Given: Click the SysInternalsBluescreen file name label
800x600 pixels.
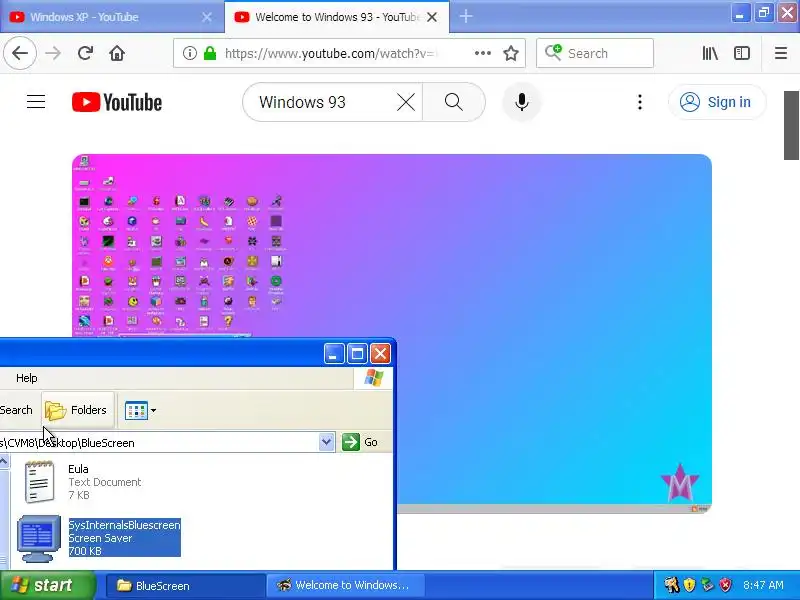Looking at the screenshot, I should pyautogui.click(x=124, y=525).
